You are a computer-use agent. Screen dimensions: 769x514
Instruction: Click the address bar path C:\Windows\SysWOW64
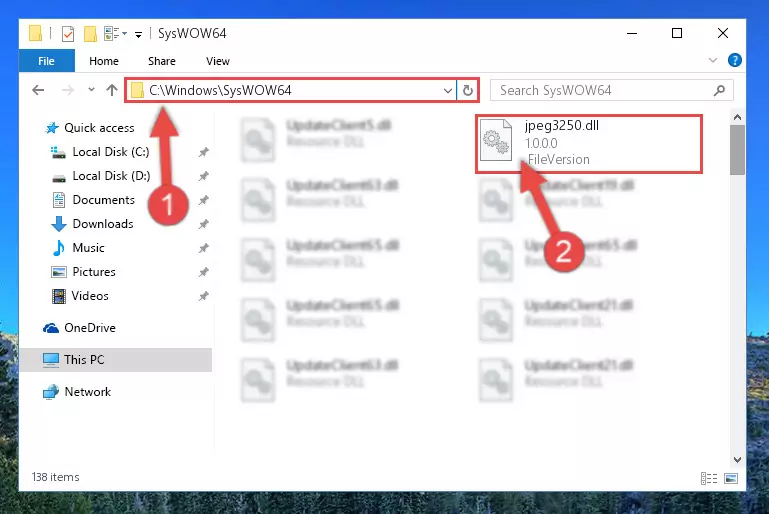coord(220,90)
